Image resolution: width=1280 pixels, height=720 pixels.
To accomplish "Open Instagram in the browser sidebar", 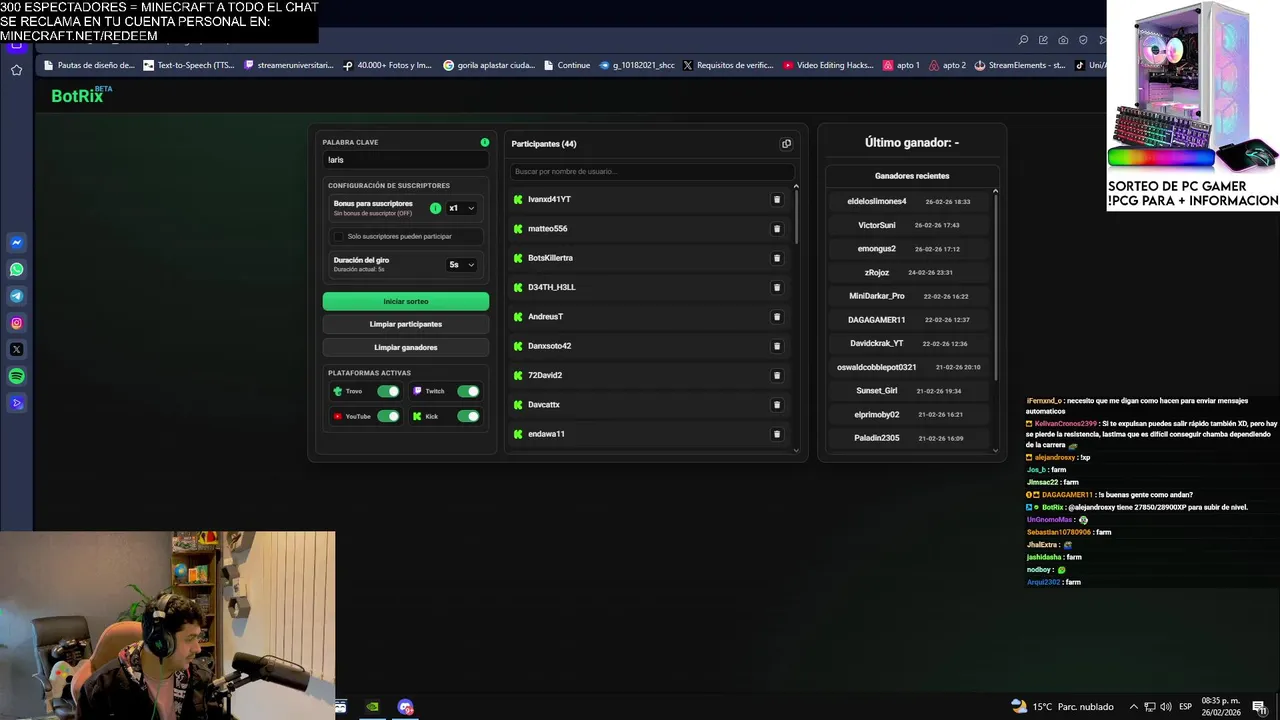I will [x=17, y=323].
